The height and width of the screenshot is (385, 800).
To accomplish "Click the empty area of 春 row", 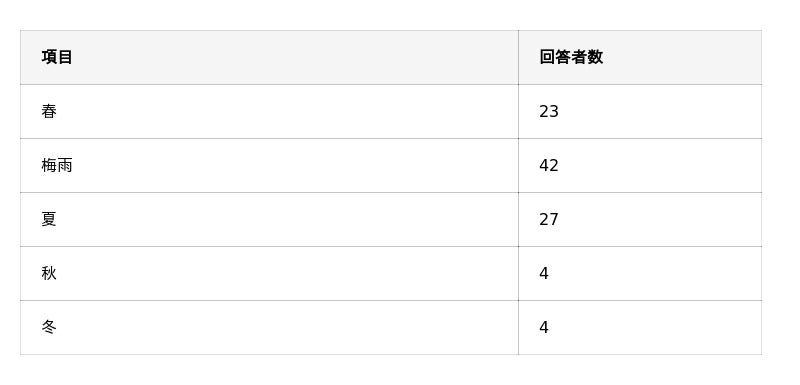I will 286,111.
